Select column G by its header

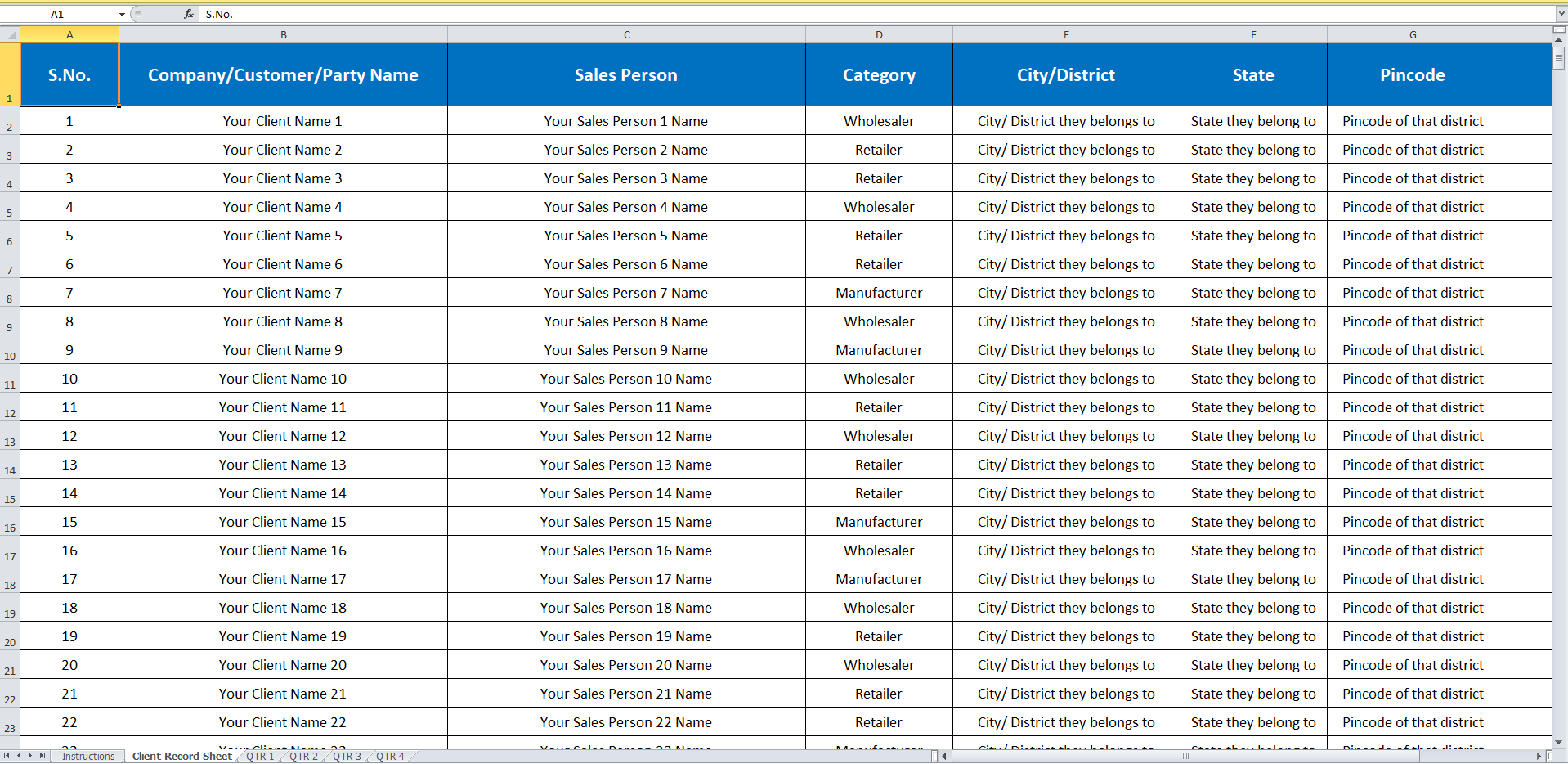pos(1413,34)
